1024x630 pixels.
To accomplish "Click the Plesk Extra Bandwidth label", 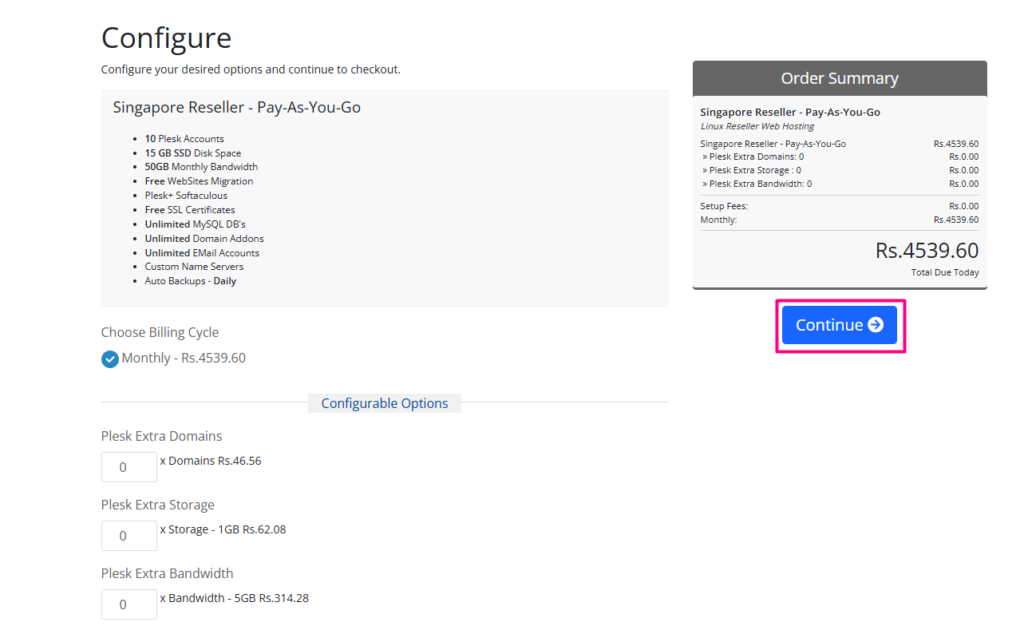I will tap(167, 573).
